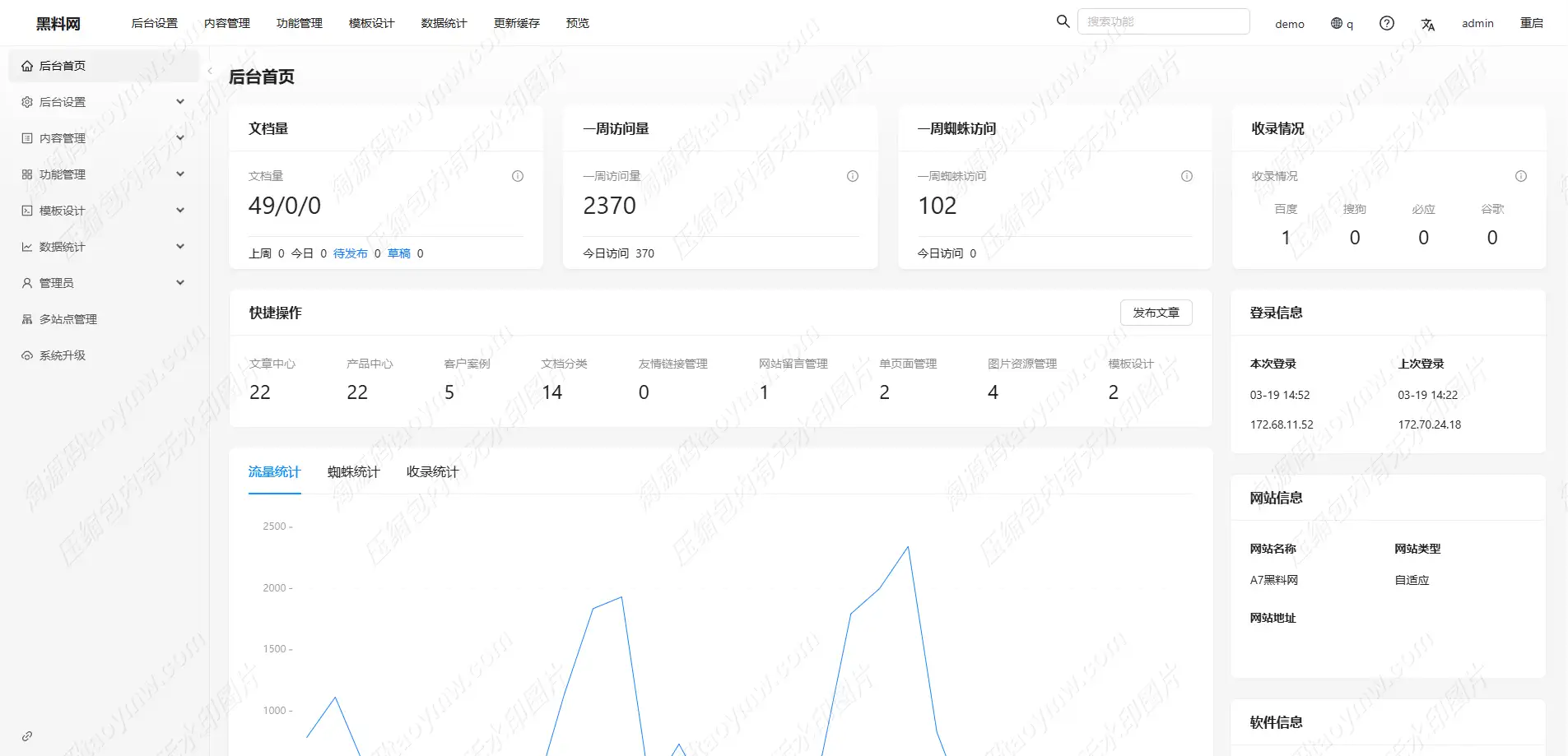Click the chart icon beside 数据统计 in sidebar
This screenshot has height=756, width=1568.
[x=27, y=247]
